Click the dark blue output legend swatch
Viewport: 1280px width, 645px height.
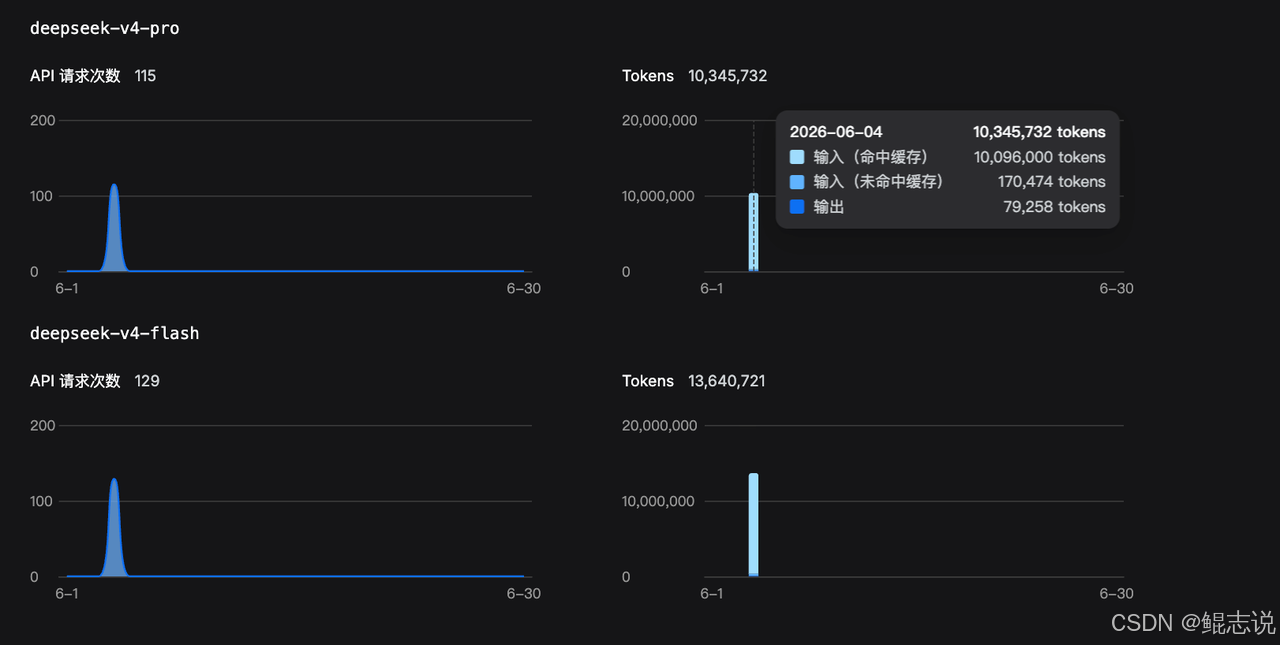click(x=797, y=207)
